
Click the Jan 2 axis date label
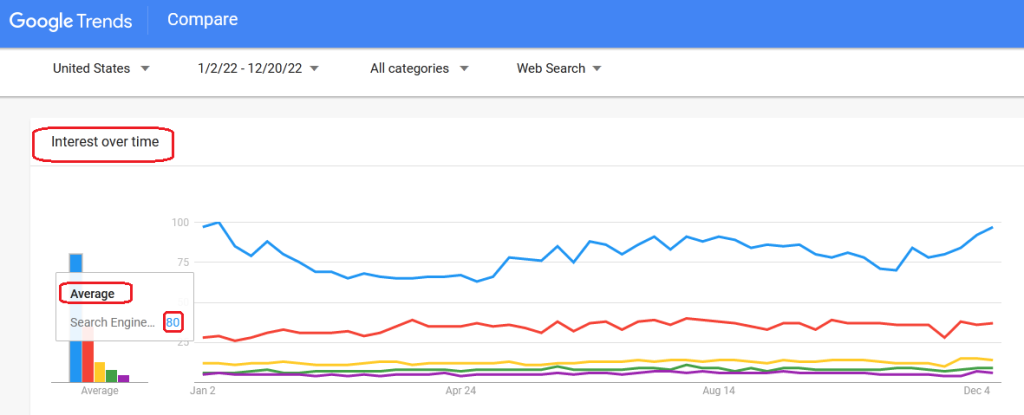click(203, 391)
